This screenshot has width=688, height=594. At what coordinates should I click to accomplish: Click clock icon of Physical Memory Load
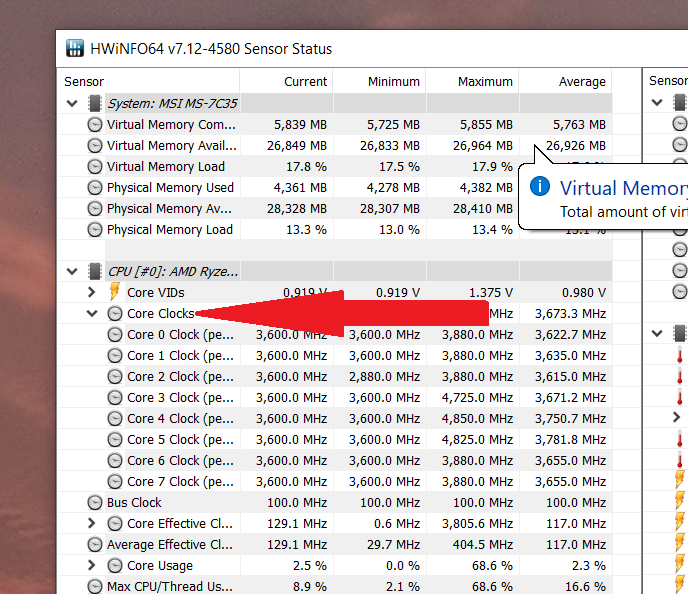[95, 229]
